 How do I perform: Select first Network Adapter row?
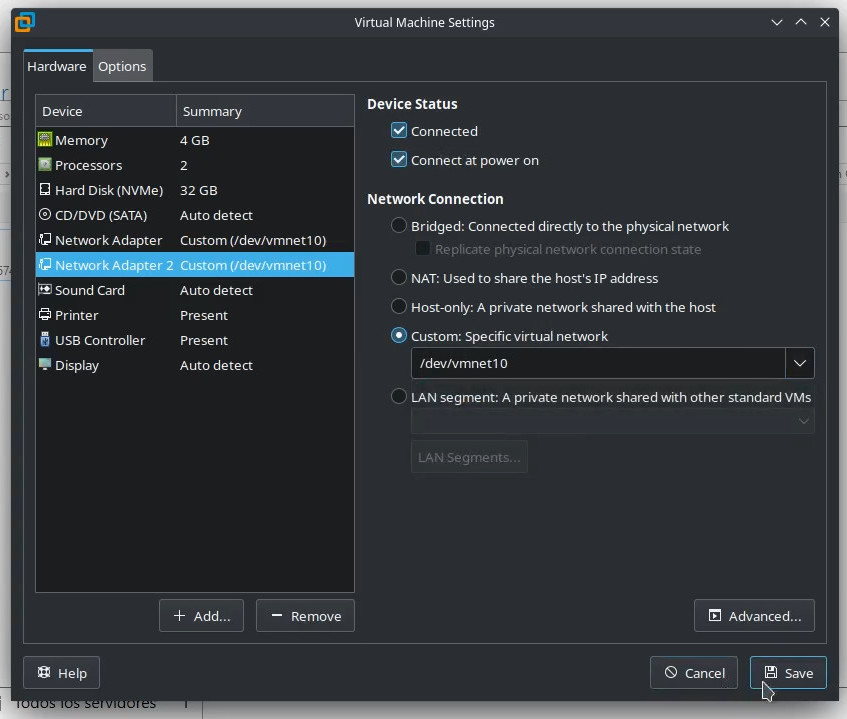click(x=108, y=240)
